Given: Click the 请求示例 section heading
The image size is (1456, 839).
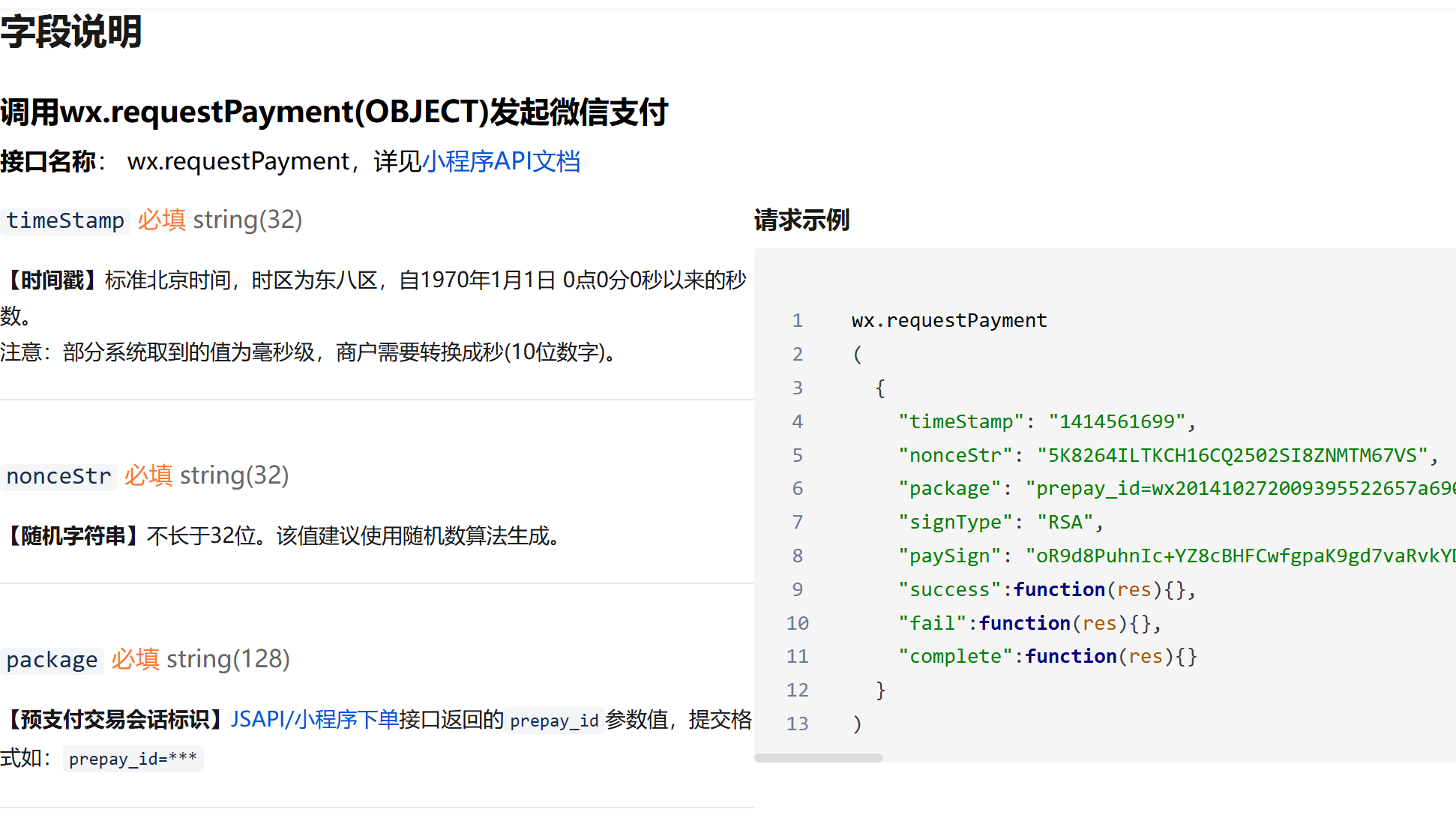Looking at the screenshot, I should [801, 220].
